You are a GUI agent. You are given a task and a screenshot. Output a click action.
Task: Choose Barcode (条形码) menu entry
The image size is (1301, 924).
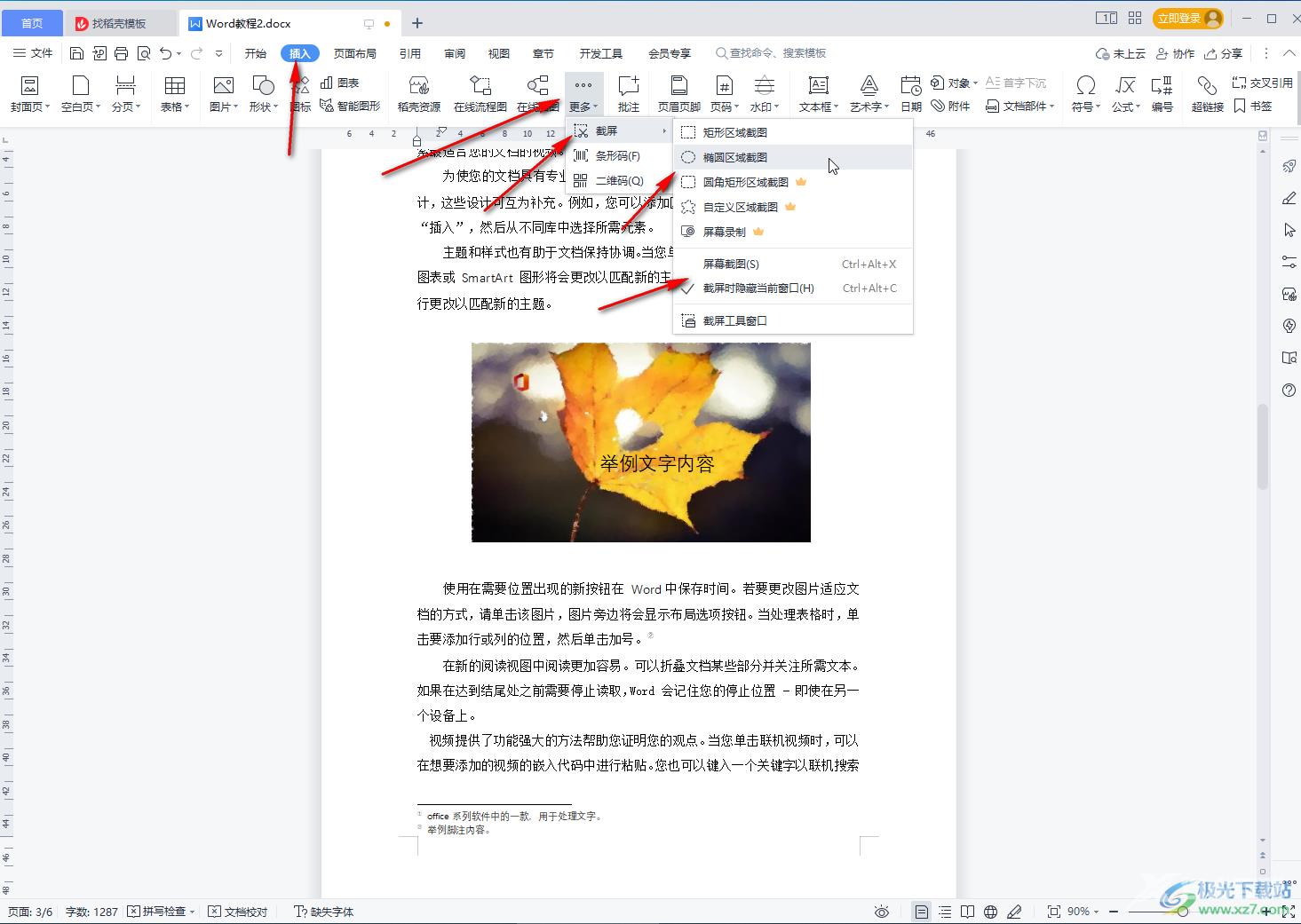pos(620,155)
